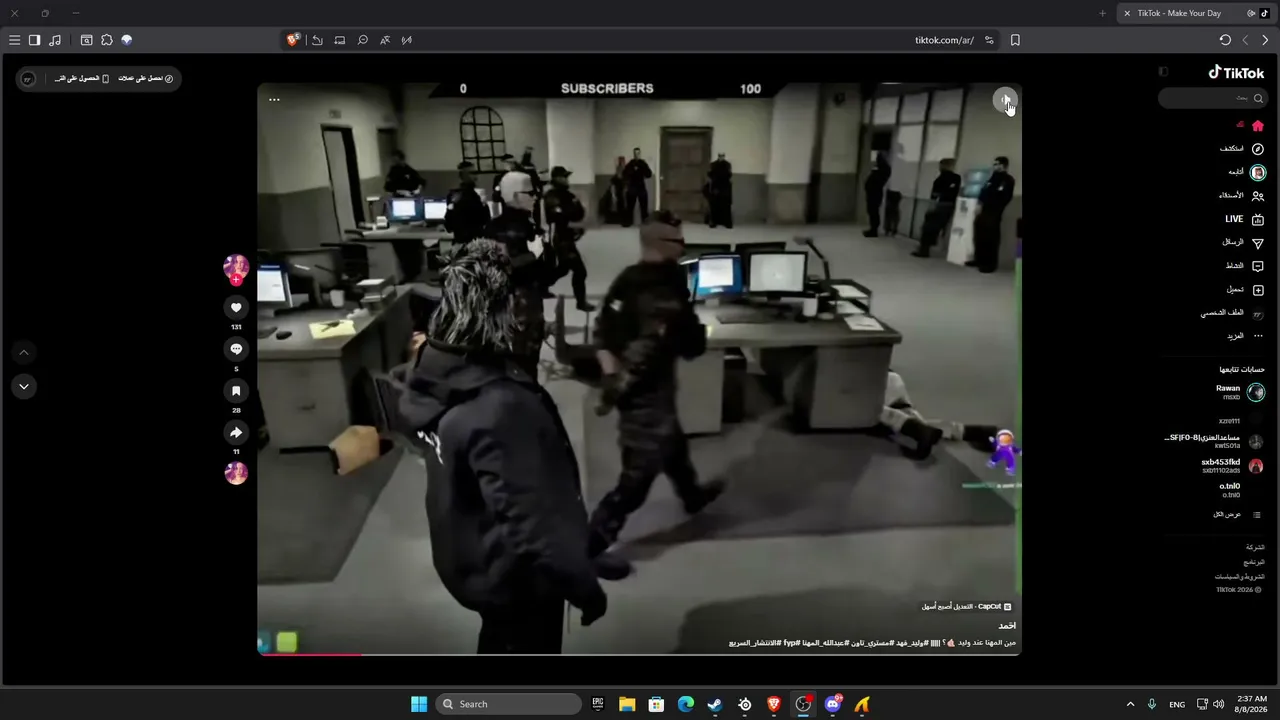Expand the More three-dots menu in sidebar
This screenshot has width=1280, height=720.
click(x=1245, y=336)
